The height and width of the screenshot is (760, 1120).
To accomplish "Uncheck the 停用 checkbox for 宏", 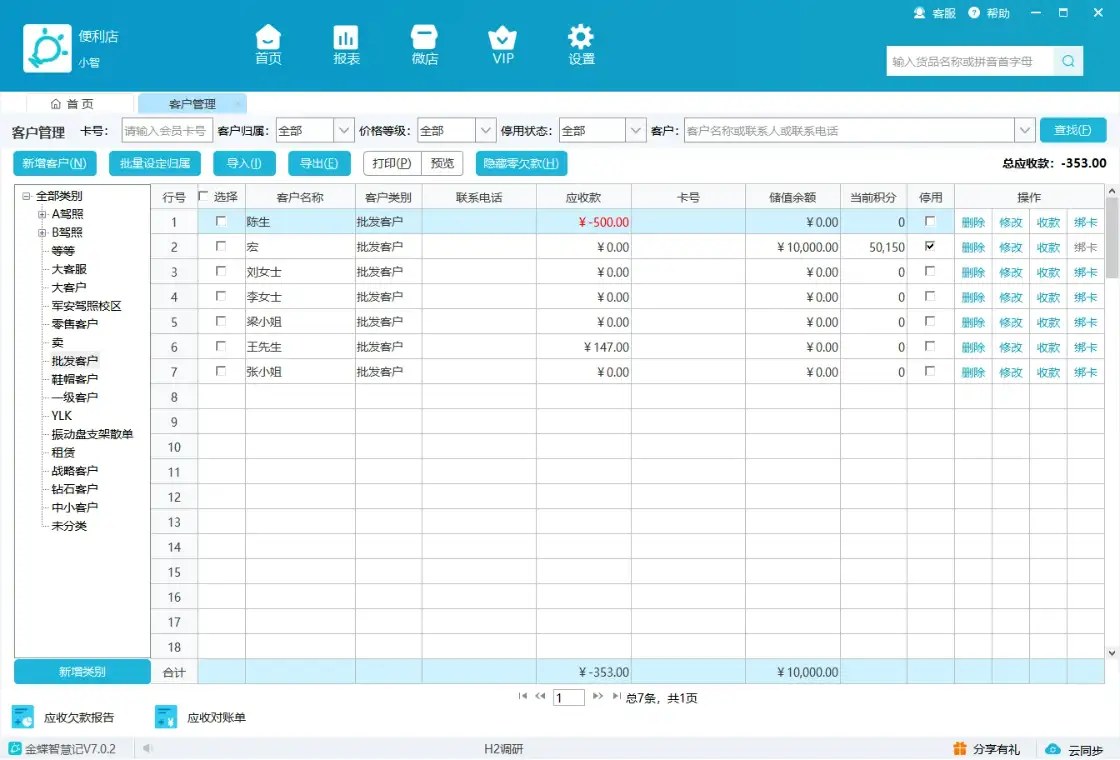I will (929, 246).
